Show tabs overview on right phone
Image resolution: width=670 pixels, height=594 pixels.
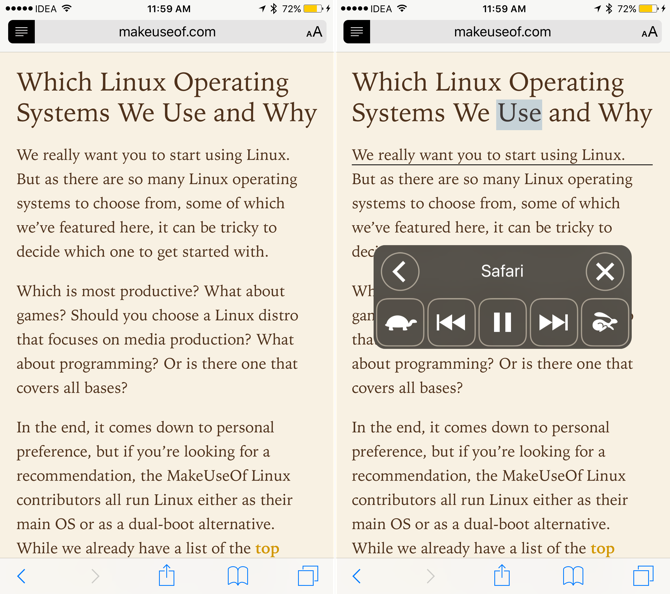pyautogui.click(x=644, y=576)
